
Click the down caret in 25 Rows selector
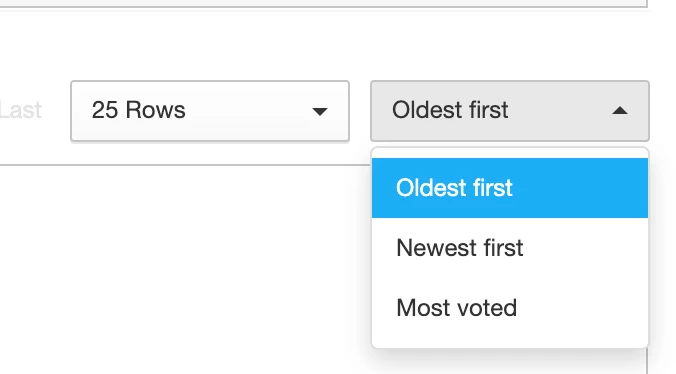tap(319, 112)
